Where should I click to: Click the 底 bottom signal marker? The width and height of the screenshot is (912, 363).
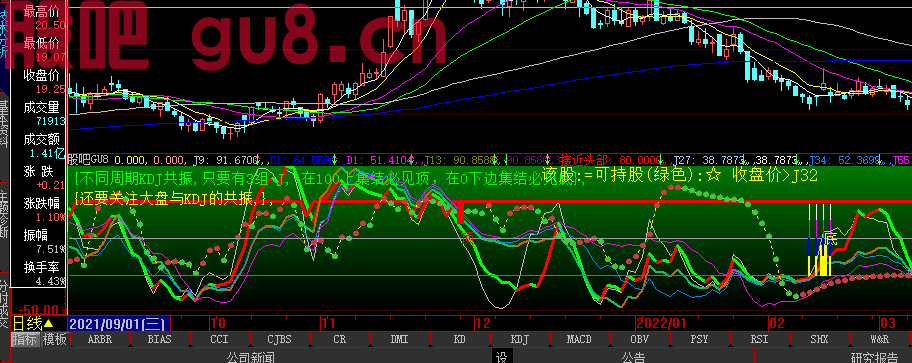tap(831, 237)
